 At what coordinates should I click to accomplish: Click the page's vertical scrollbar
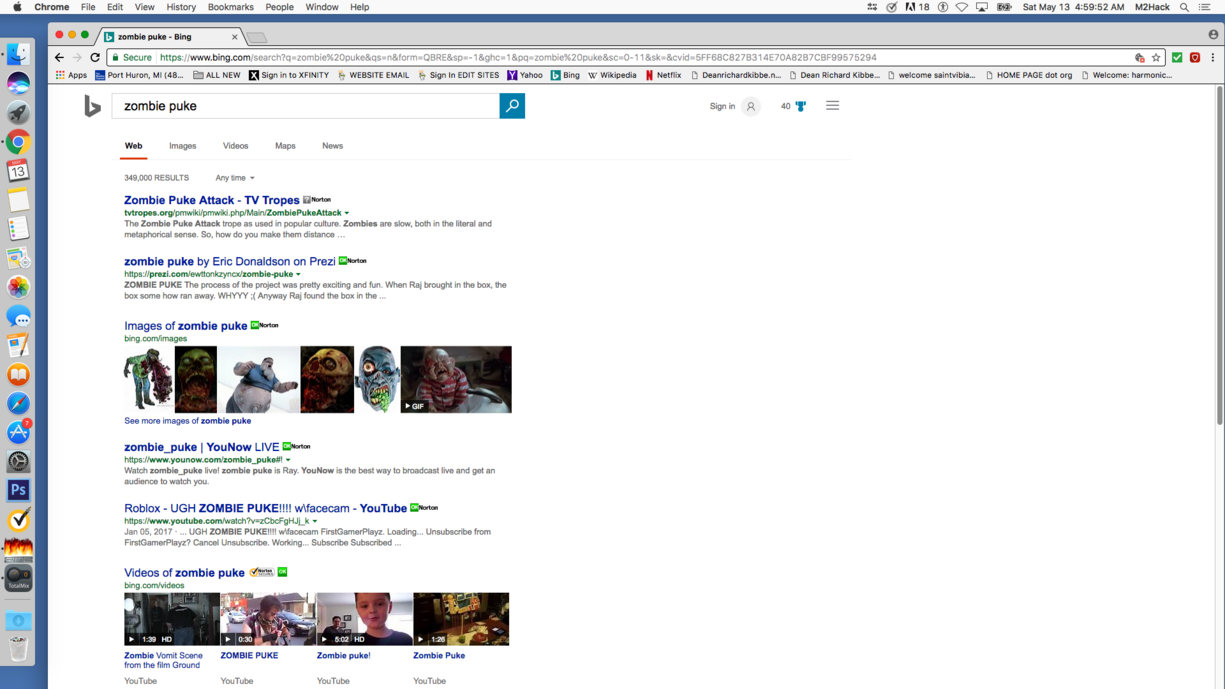pos(1219,255)
